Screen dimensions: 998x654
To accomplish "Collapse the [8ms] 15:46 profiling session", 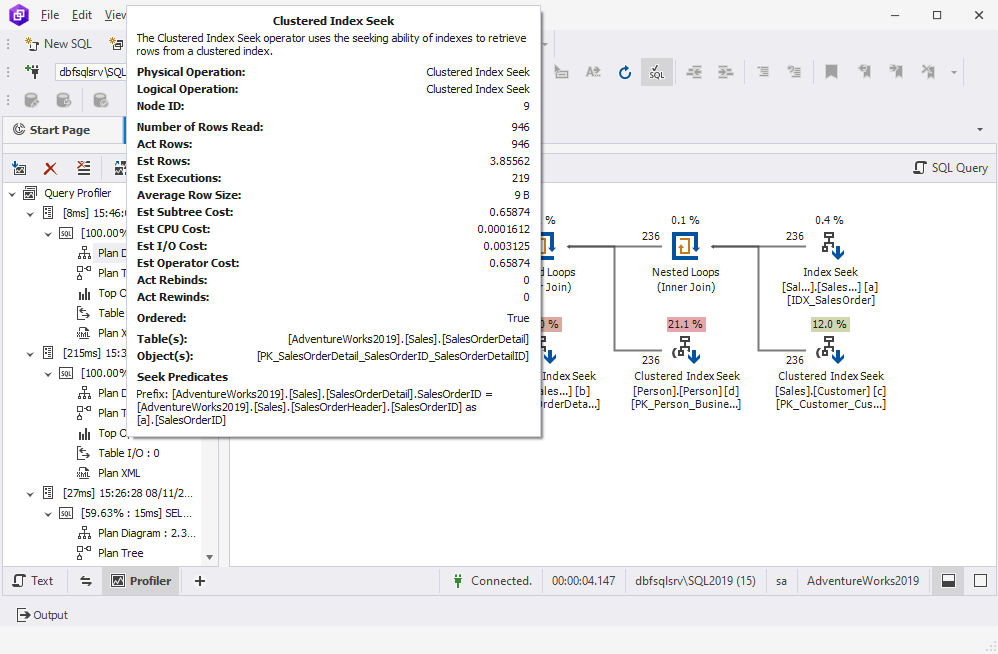I will (x=30, y=214).
